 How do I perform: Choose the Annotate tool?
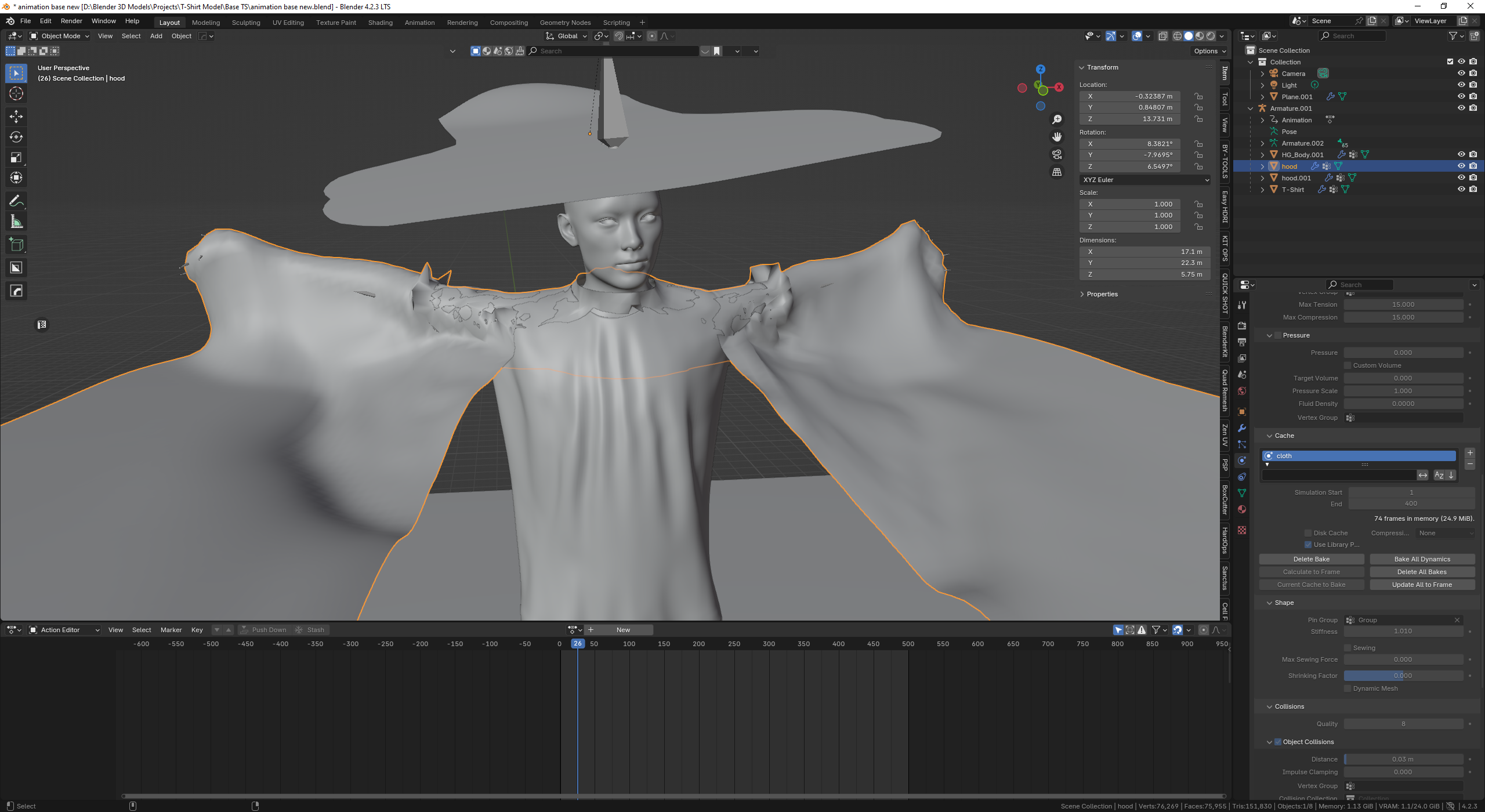pos(16,201)
